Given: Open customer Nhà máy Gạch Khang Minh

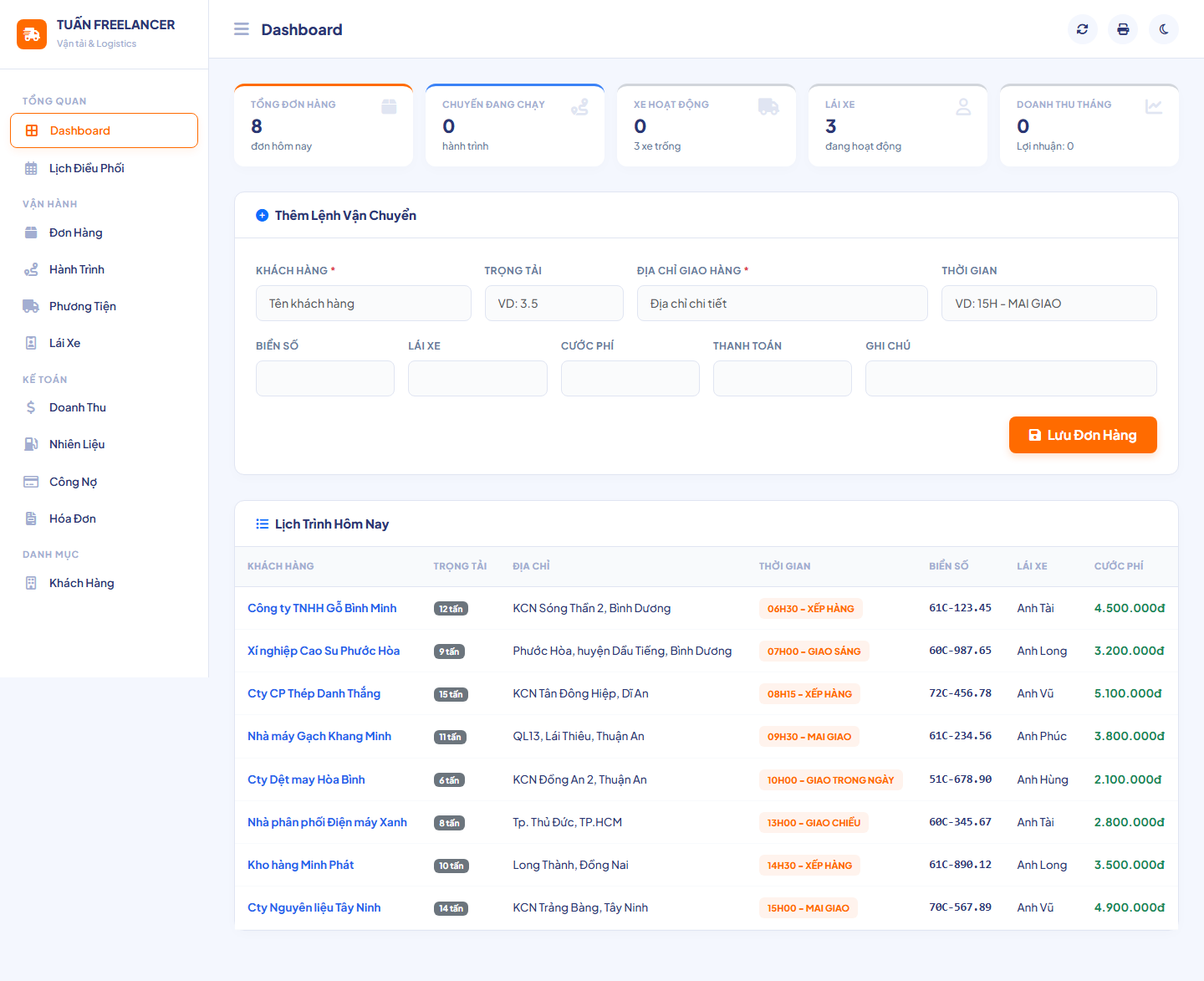Looking at the screenshot, I should (x=319, y=736).
